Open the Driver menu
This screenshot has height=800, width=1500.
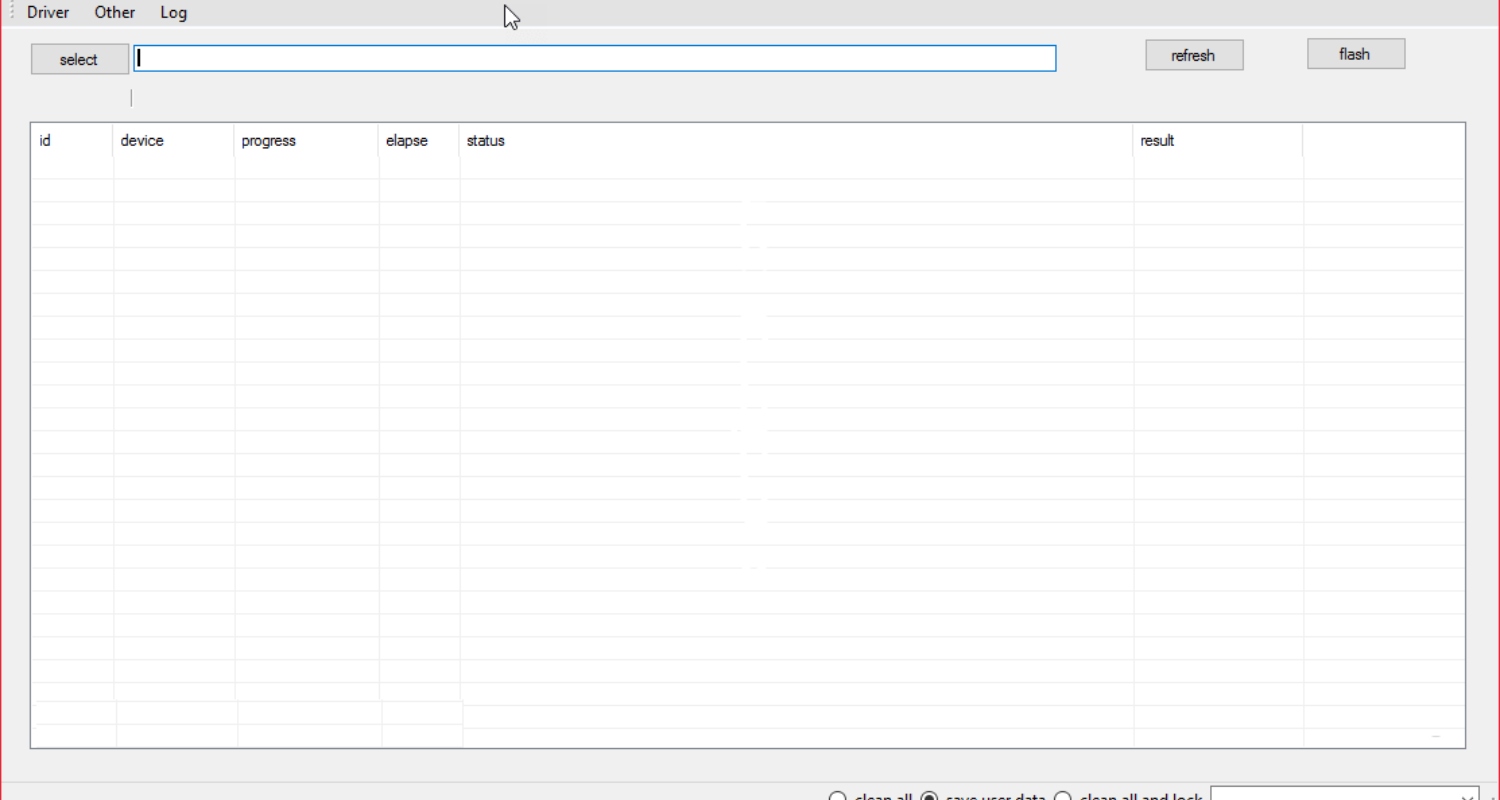click(x=48, y=13)
